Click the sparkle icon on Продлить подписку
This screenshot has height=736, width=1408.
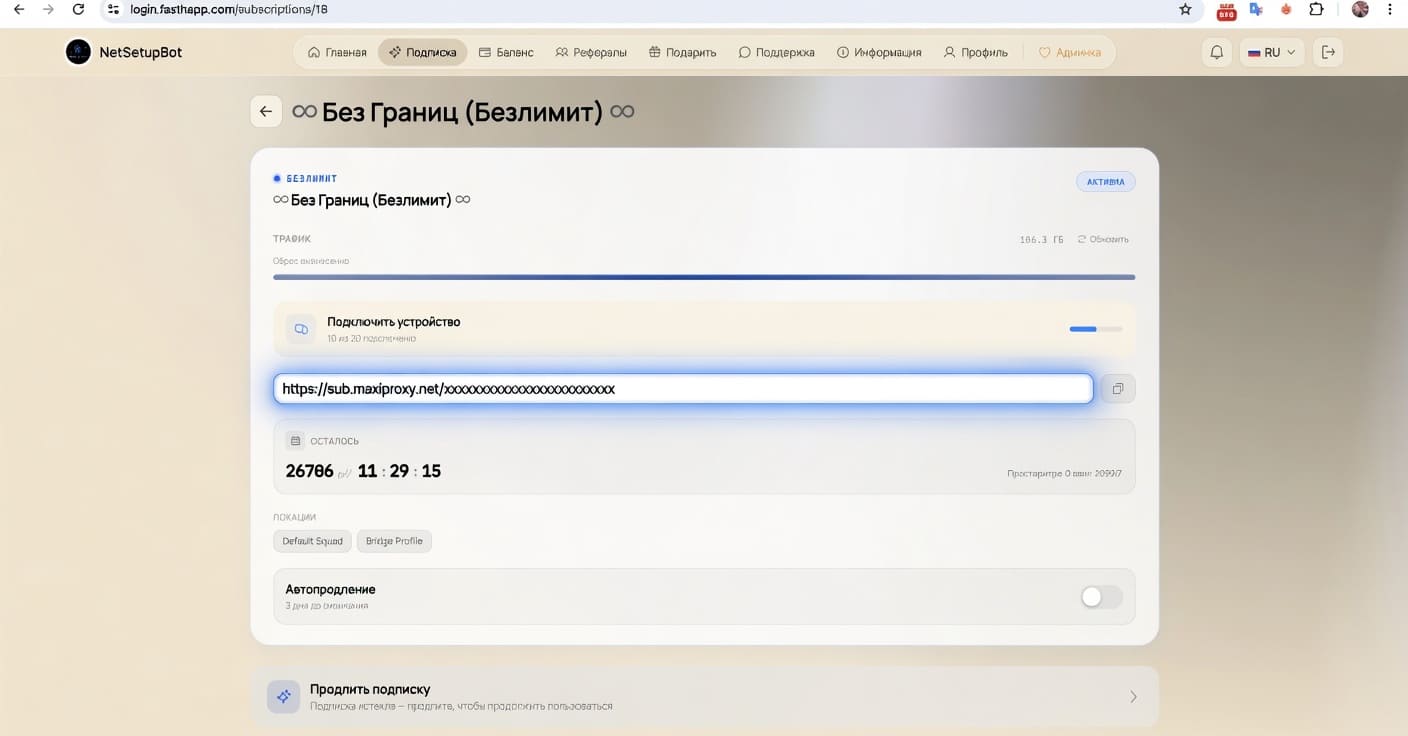point(283,696)
